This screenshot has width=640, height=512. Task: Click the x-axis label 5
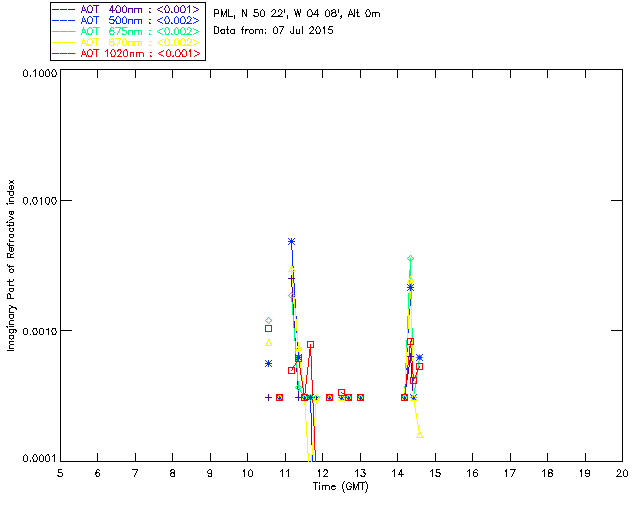point(60,473)
